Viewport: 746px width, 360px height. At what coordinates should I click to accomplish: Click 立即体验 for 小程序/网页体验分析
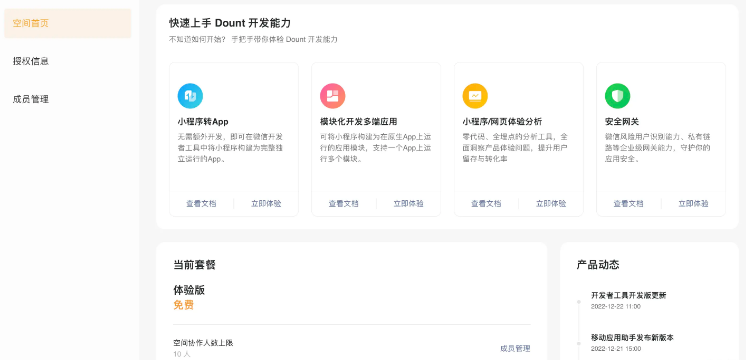tap(551, 204)
